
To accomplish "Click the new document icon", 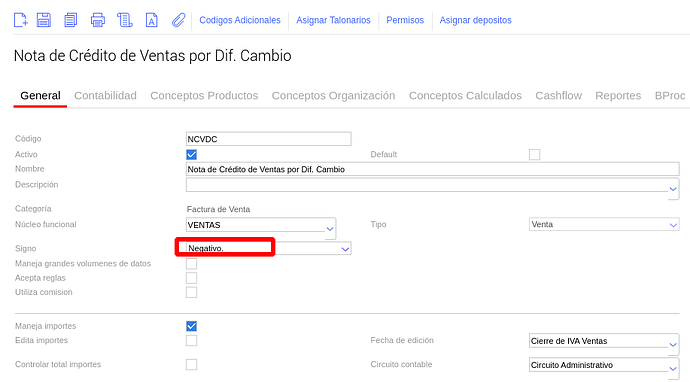I will pyautogui.click(x=20, y=20).
